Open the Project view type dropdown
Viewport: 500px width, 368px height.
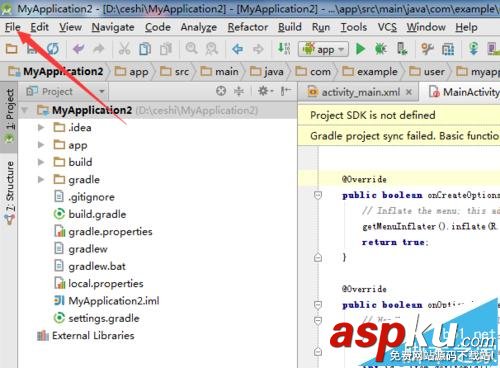point(66,91)
